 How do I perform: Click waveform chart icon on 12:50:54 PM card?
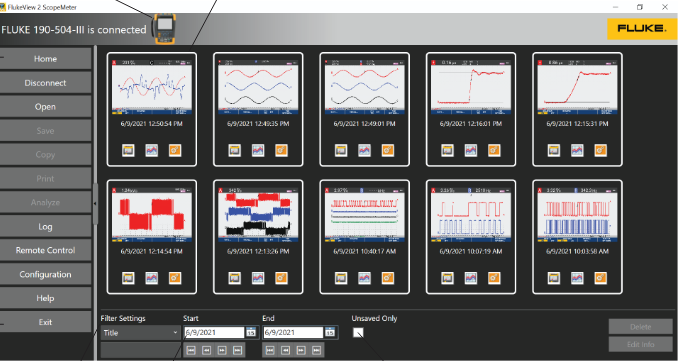(151, 150)
